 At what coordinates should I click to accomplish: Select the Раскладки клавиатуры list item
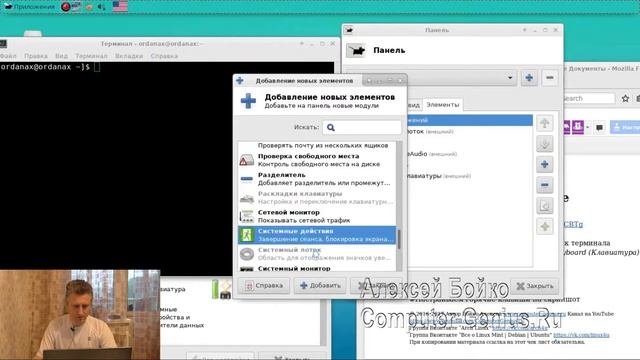317,198
